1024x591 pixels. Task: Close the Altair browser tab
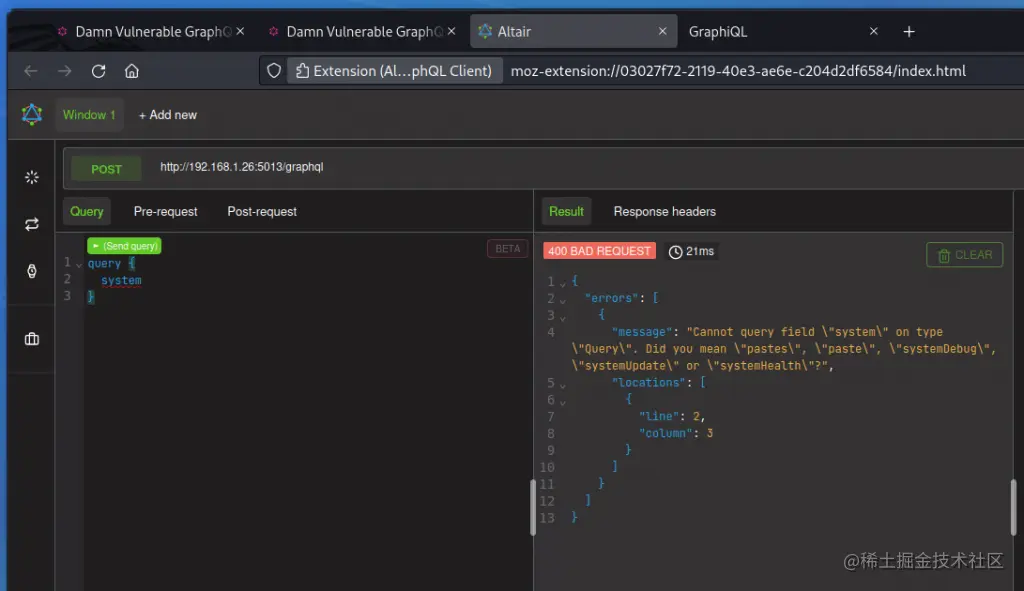(663, 31)
